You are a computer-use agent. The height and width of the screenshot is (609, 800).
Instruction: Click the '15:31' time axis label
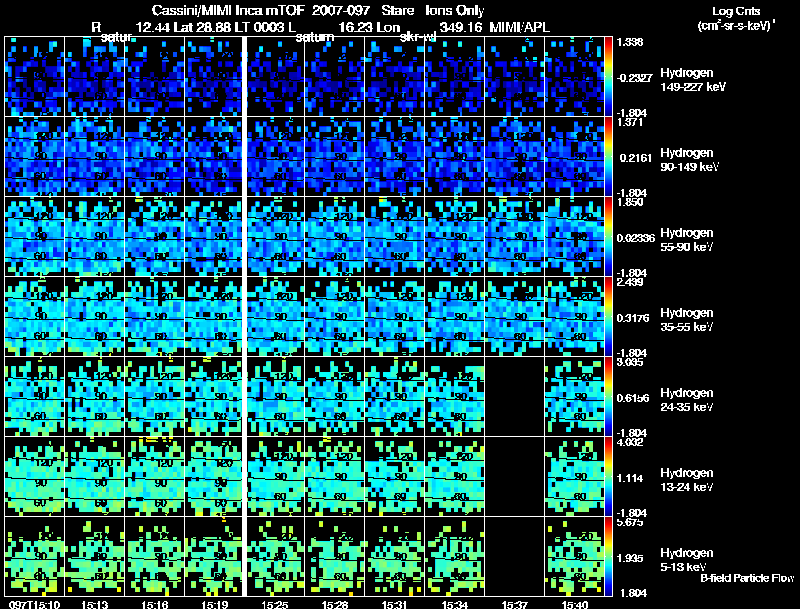click(x=395, y=604)
